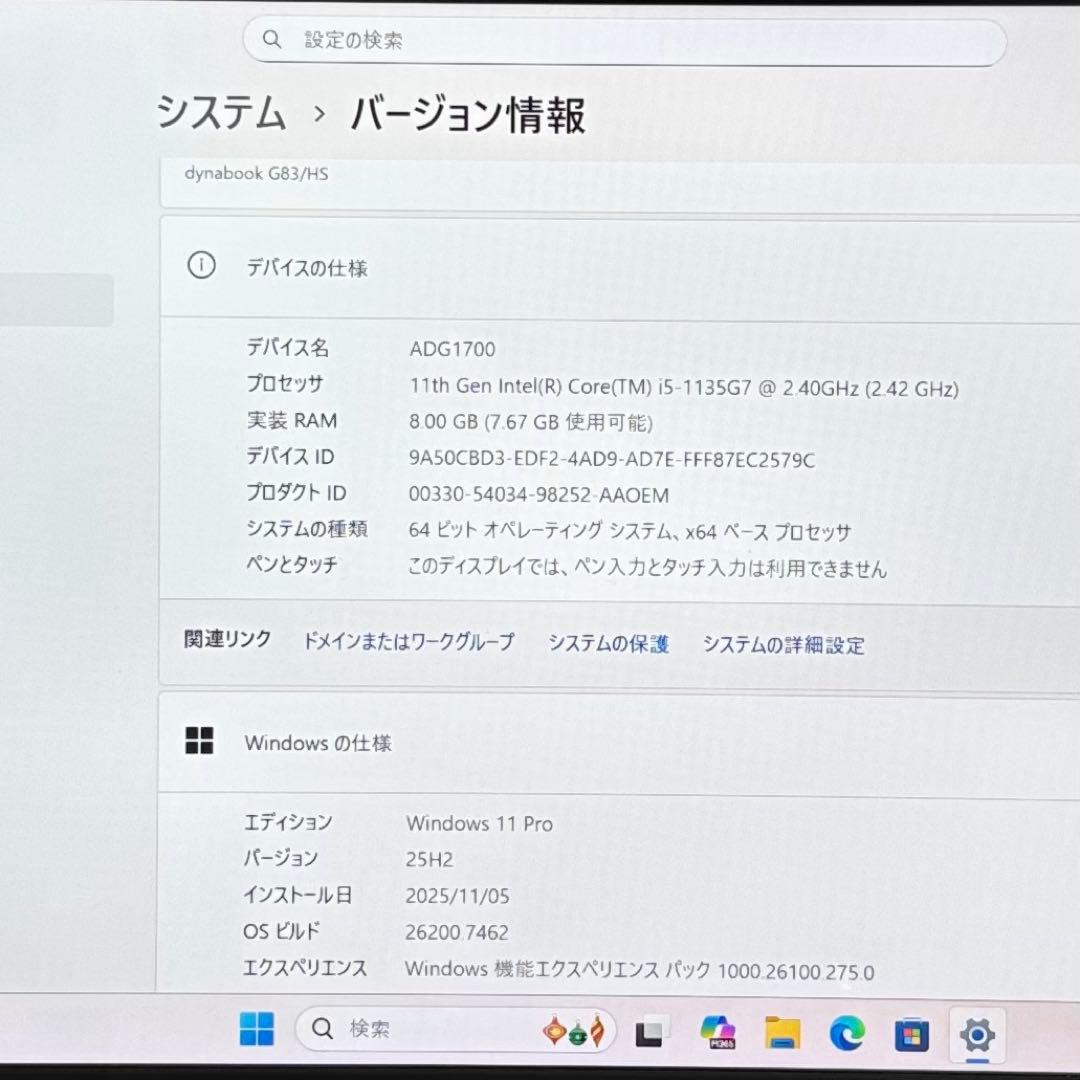The image size is (1080, 1080).
Task: Open Microsoft Store from the taskbar
Action: [x=911, y=1030]
